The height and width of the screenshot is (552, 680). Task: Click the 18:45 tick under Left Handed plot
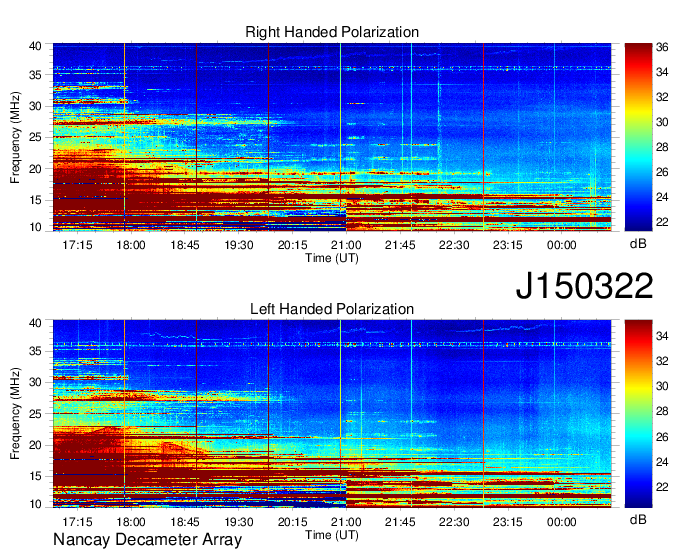point(185,522)
